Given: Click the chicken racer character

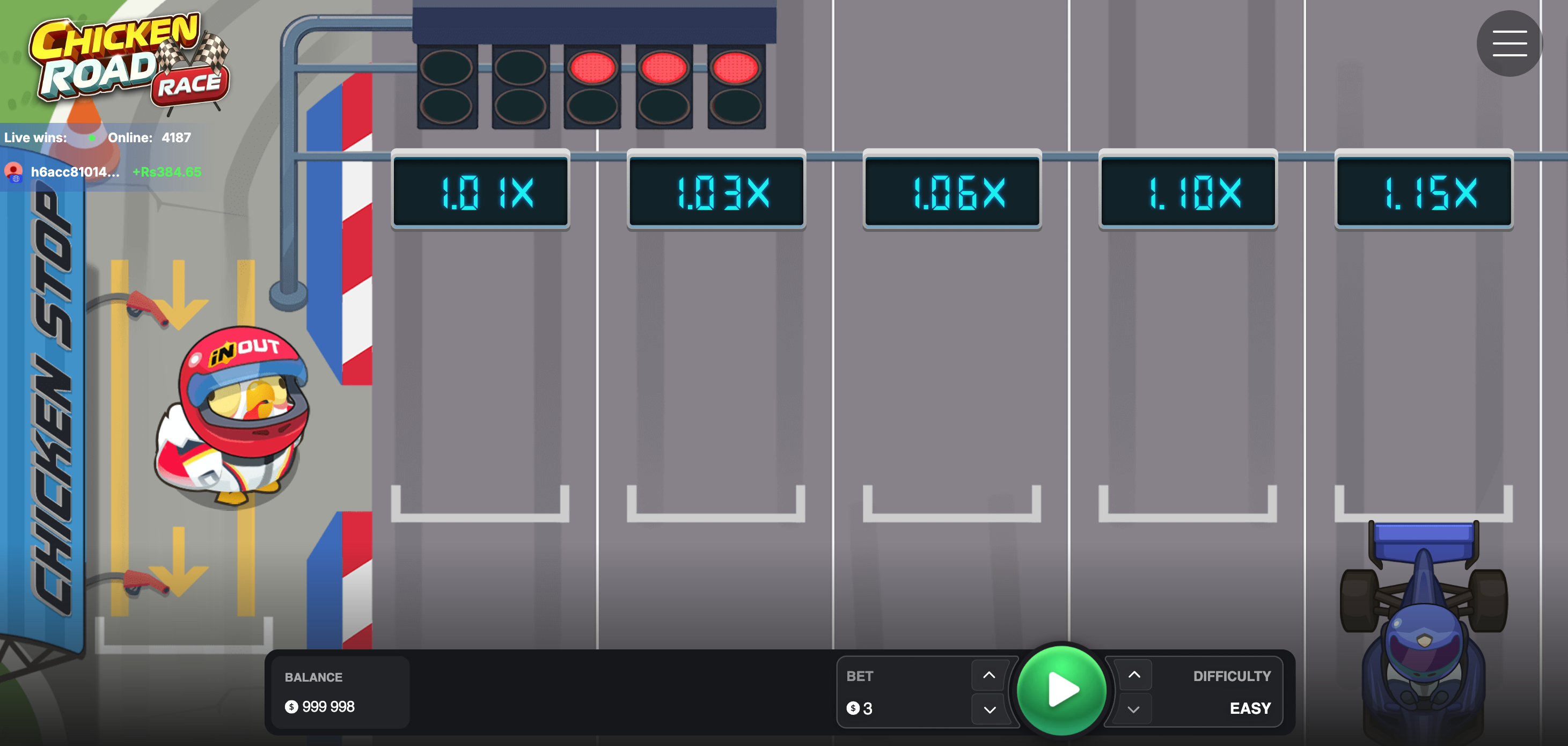Looking at the screenshot, I should pyautogui.click(x=232, y=415).
